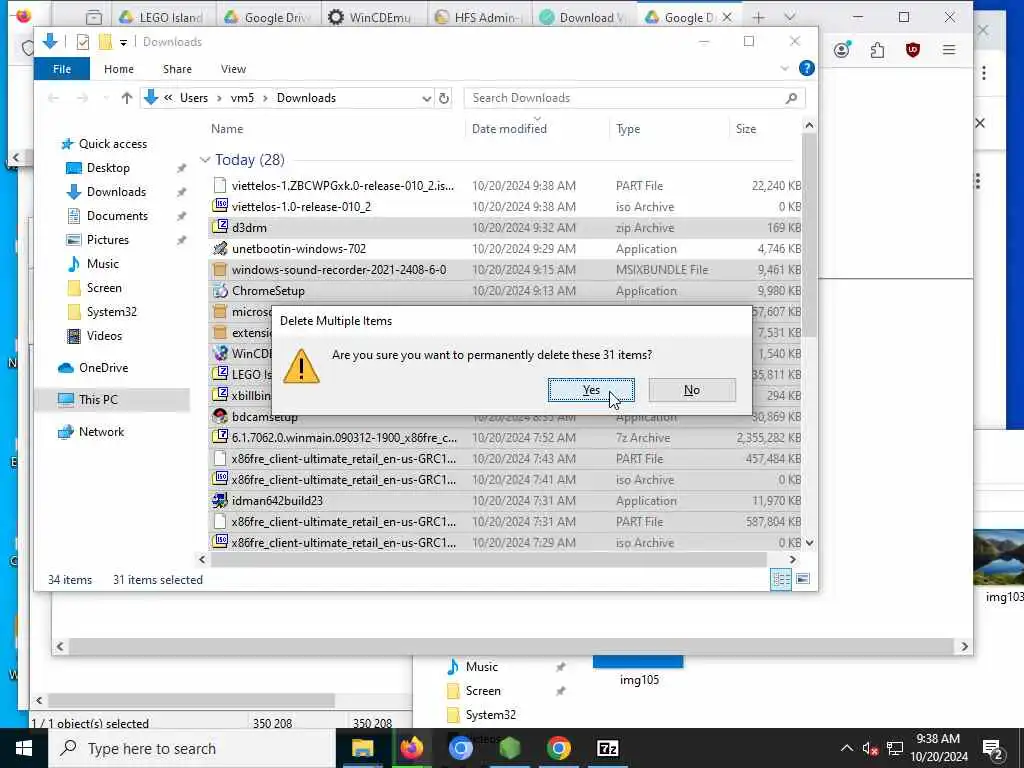The width and height of the screenshot is (1024, 768).
Task: Open File Explorer from the taskbar
Action: tap(362, 748)
